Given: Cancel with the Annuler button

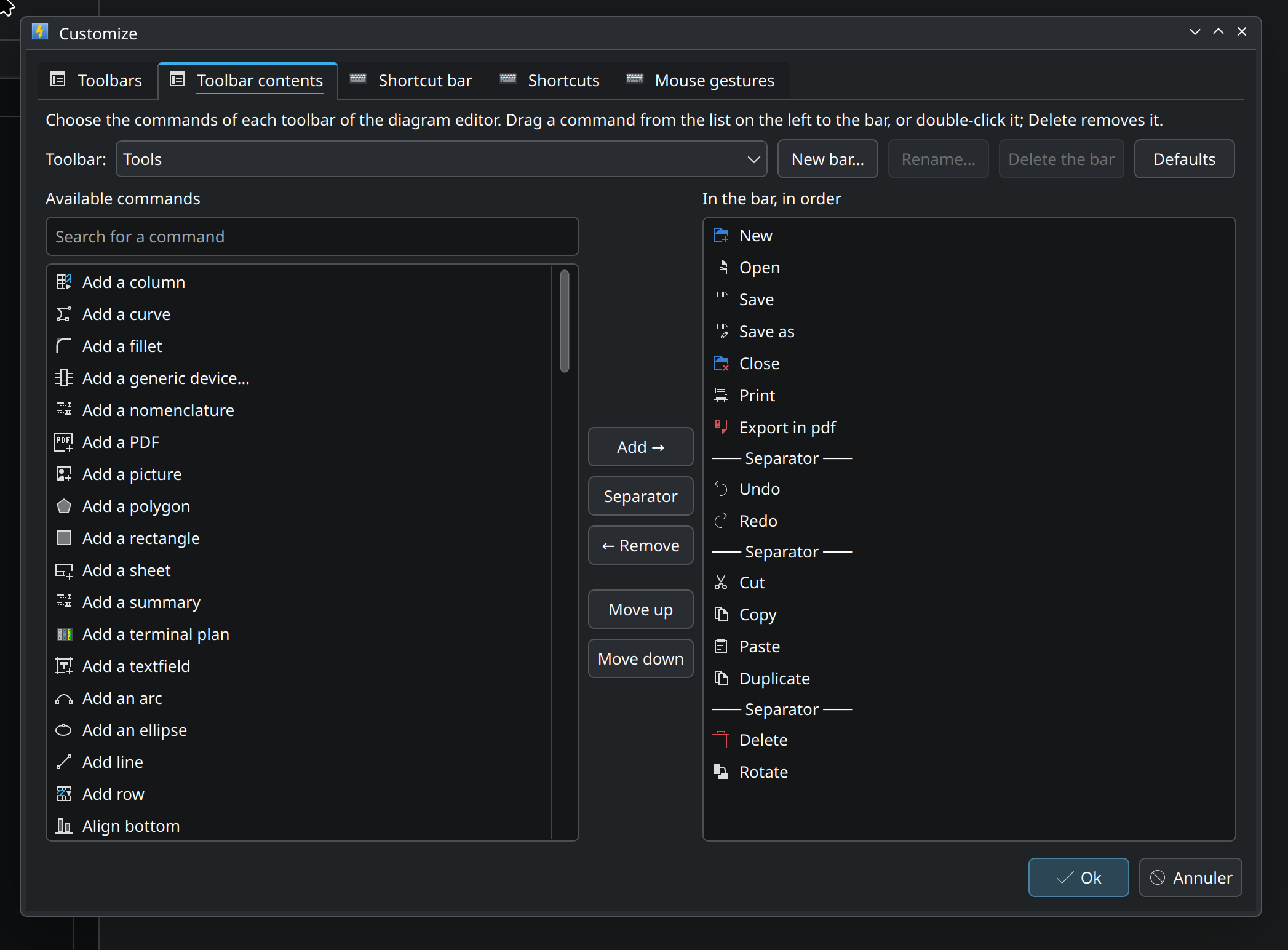Looking at the screenshot, I should [1190, 877].
